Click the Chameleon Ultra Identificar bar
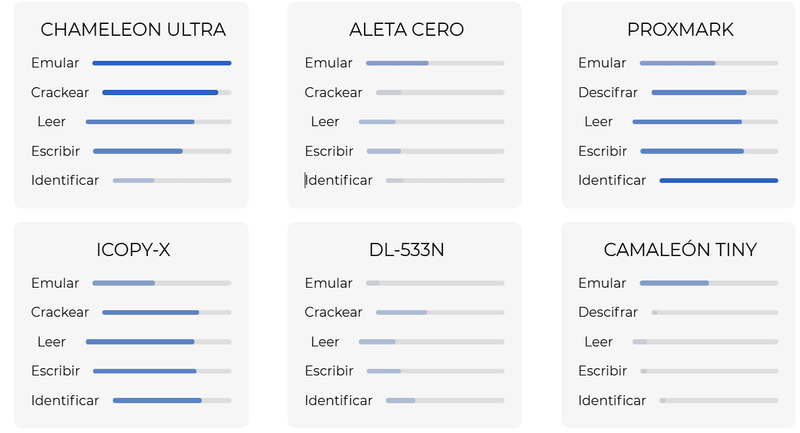The image size is (800, 433). click(172, 181)
